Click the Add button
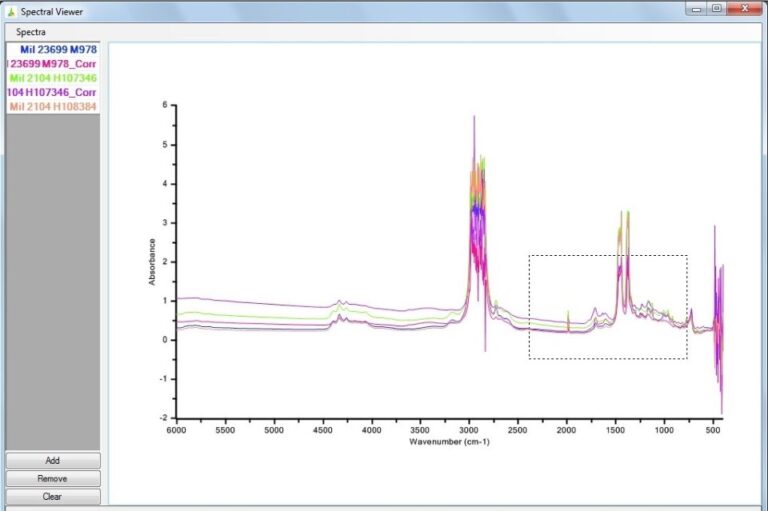768x511 pixels. tap(53, 461)
